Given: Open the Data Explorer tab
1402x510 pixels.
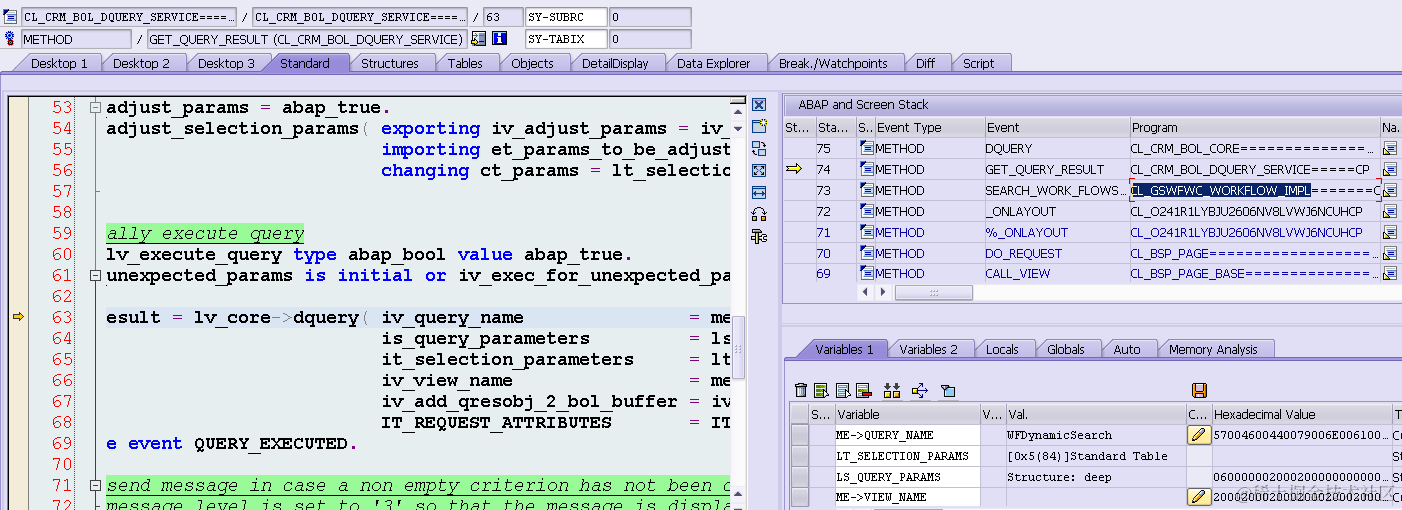Looking at the screenshot, I should tap(713, 63).
